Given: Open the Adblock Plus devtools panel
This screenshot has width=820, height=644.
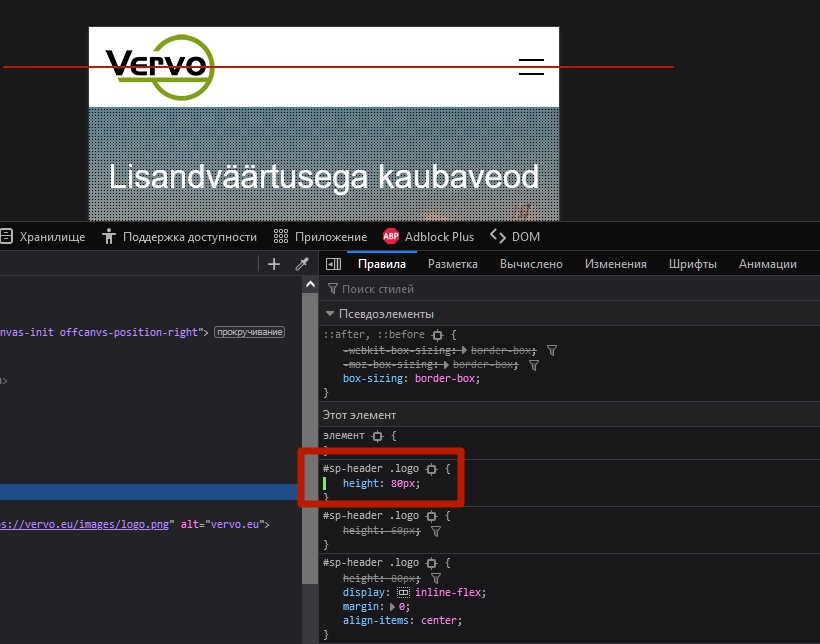Looking at the screenshot, I should [x=428, y=237].
